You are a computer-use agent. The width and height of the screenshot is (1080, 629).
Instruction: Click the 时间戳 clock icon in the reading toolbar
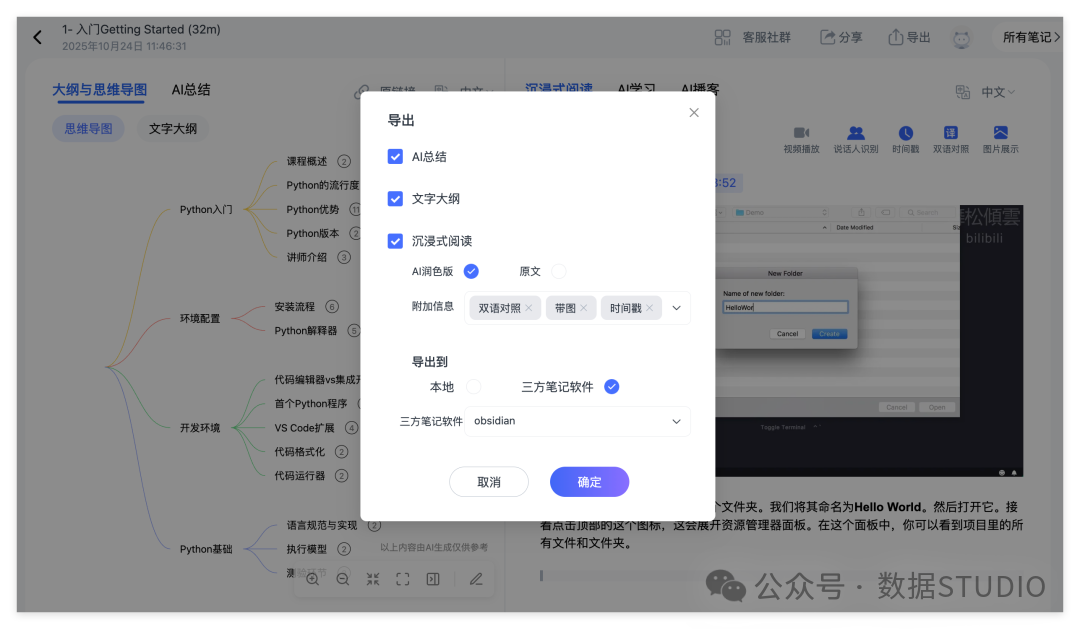906,133
